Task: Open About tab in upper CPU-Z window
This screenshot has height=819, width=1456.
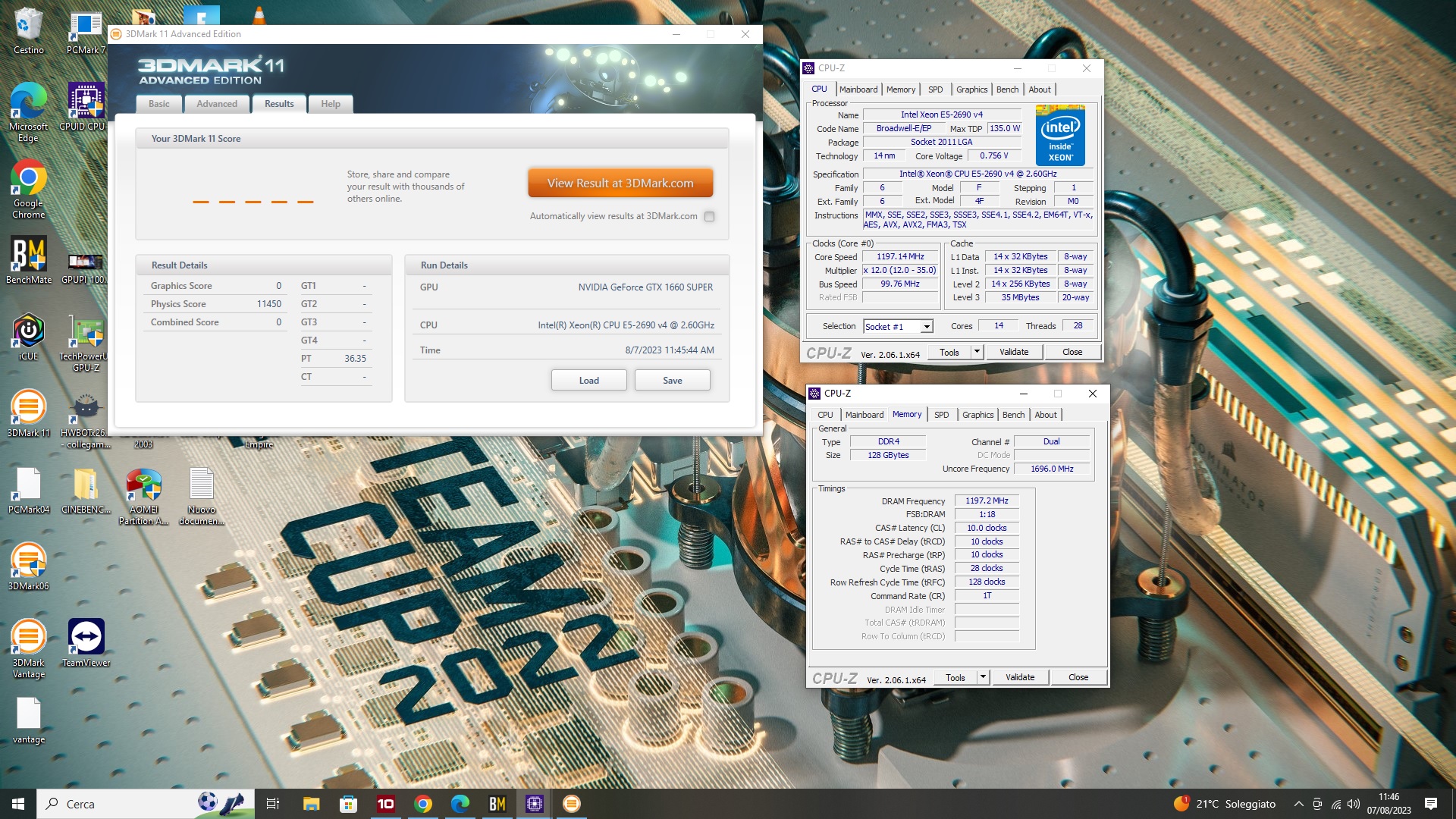Action: [x=1040, y=89]
